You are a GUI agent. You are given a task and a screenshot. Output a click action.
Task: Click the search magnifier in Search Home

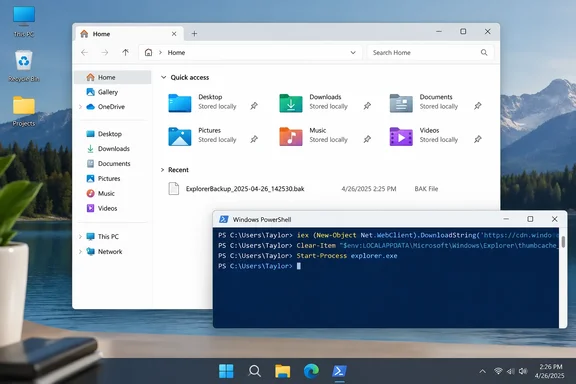coord(484,53)
